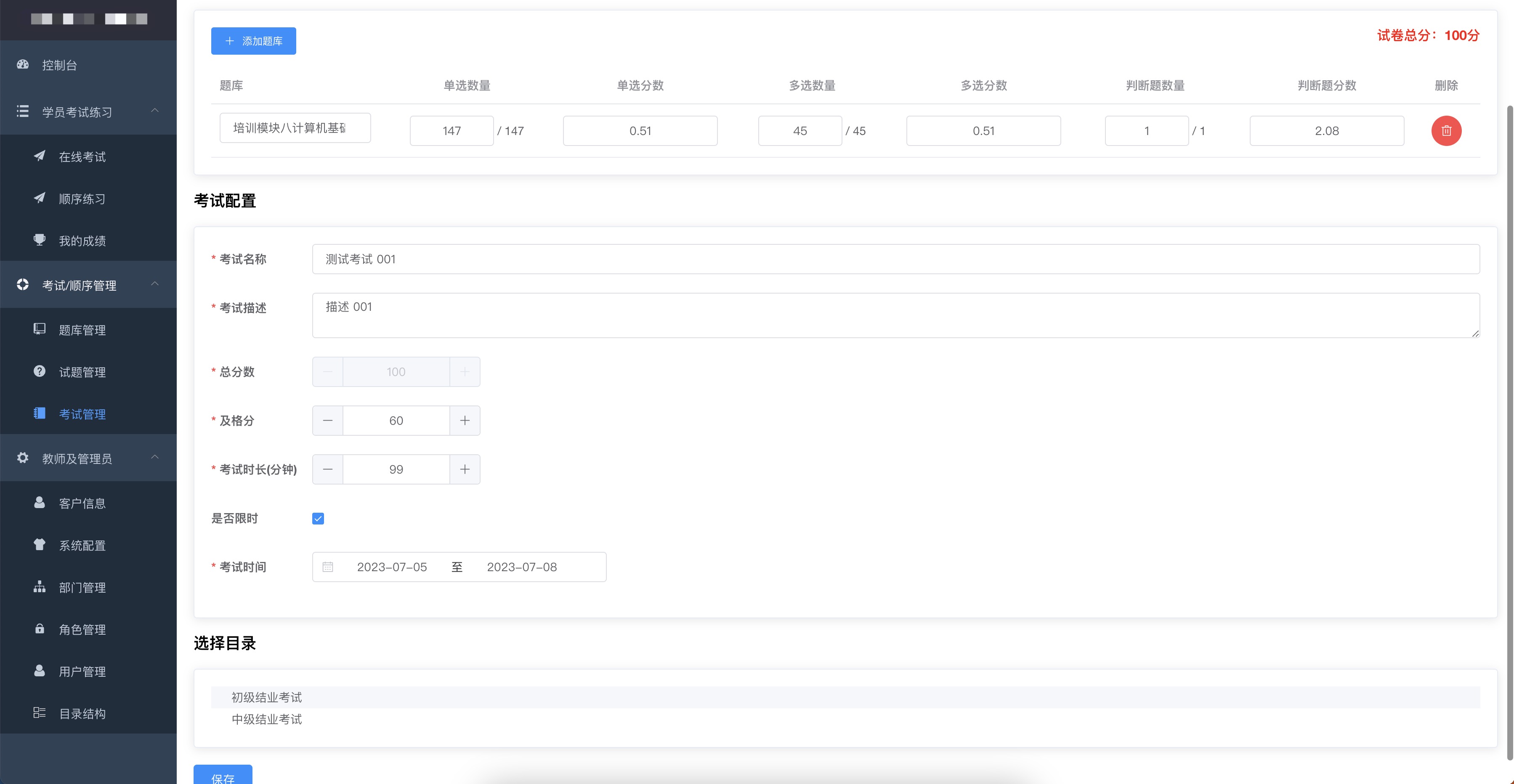Screen dimensions: 1514x784
Task: Click the org-chart icon beside 部门管理
Action: coord(40,586)
